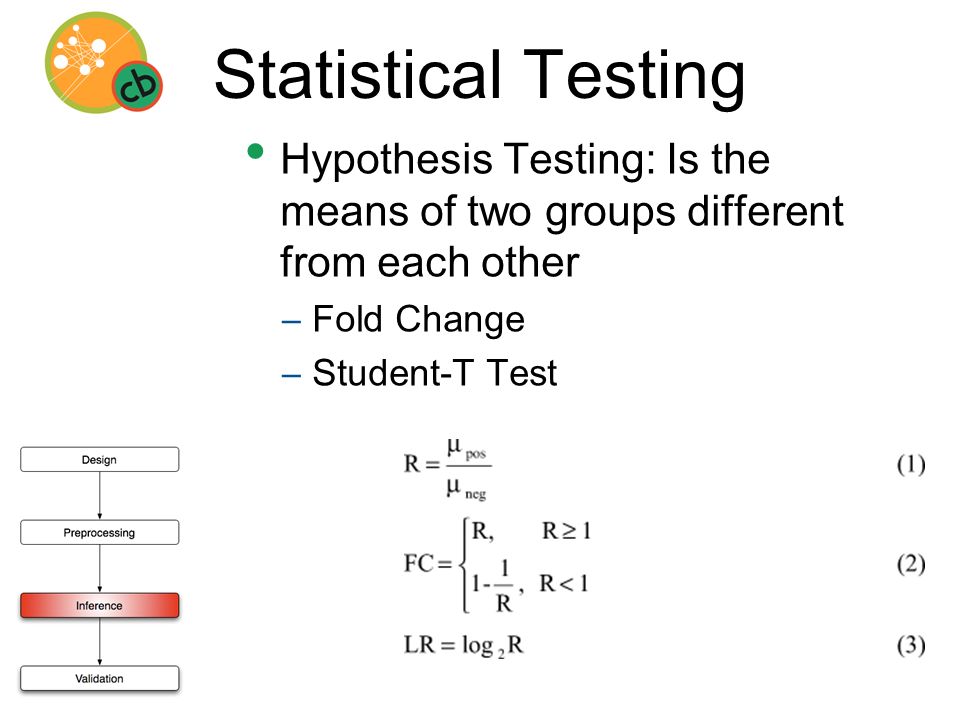Click the Statistical Testing title
Screen dimensions: 960x720
point(480,76)
